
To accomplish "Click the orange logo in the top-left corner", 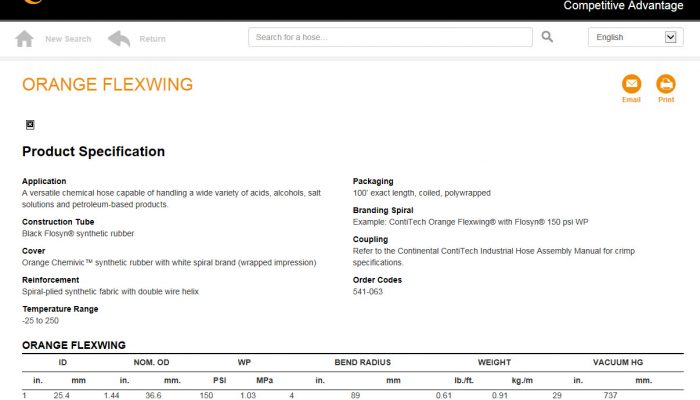I will (33, 3).
